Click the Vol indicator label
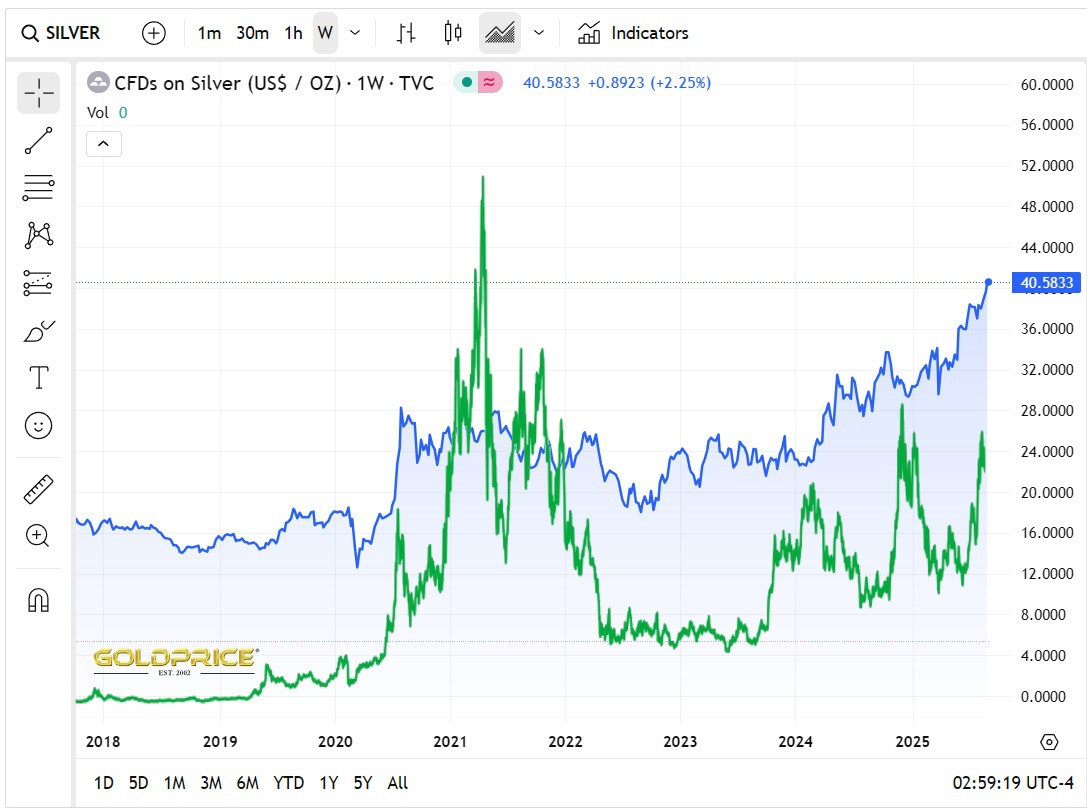This screenshot has width=1087, height=809. point(98,112)
